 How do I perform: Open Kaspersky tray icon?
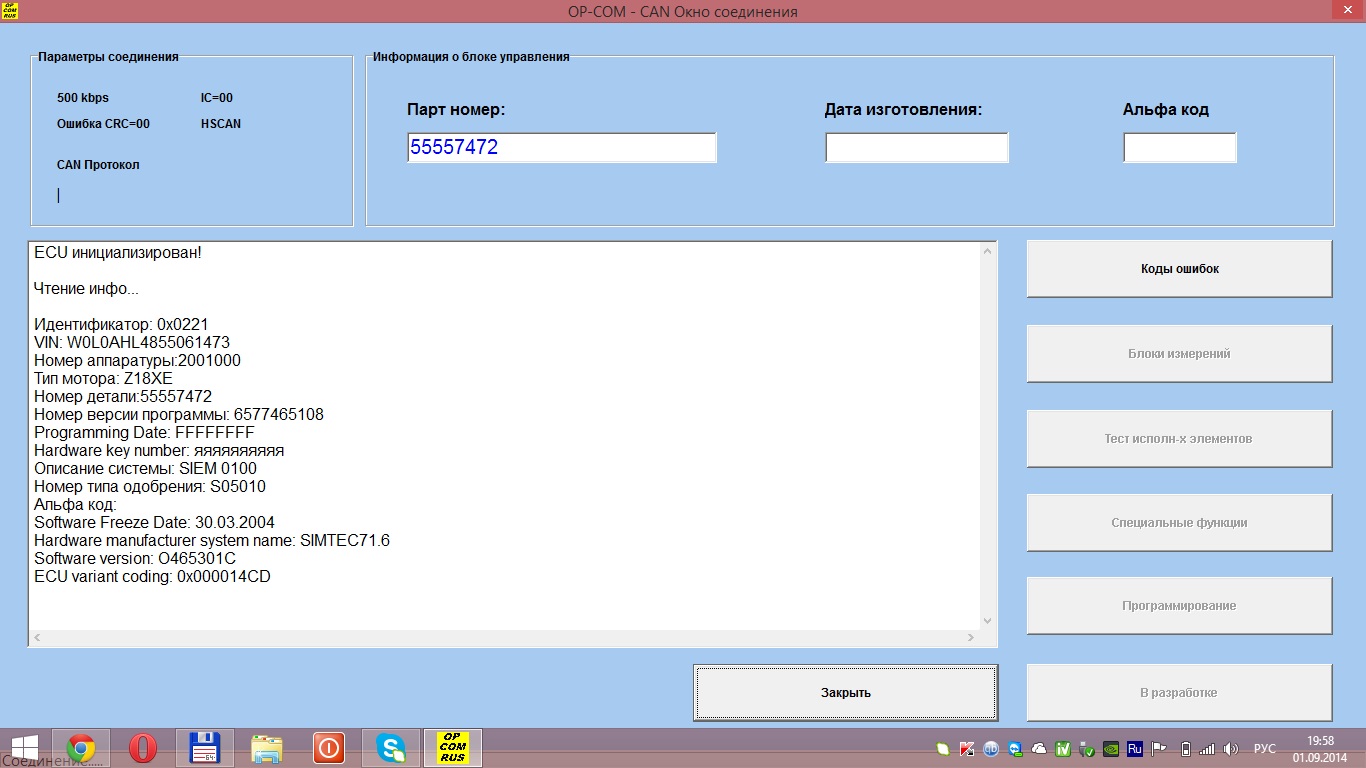pyautogui.click(x=967, y=748)
